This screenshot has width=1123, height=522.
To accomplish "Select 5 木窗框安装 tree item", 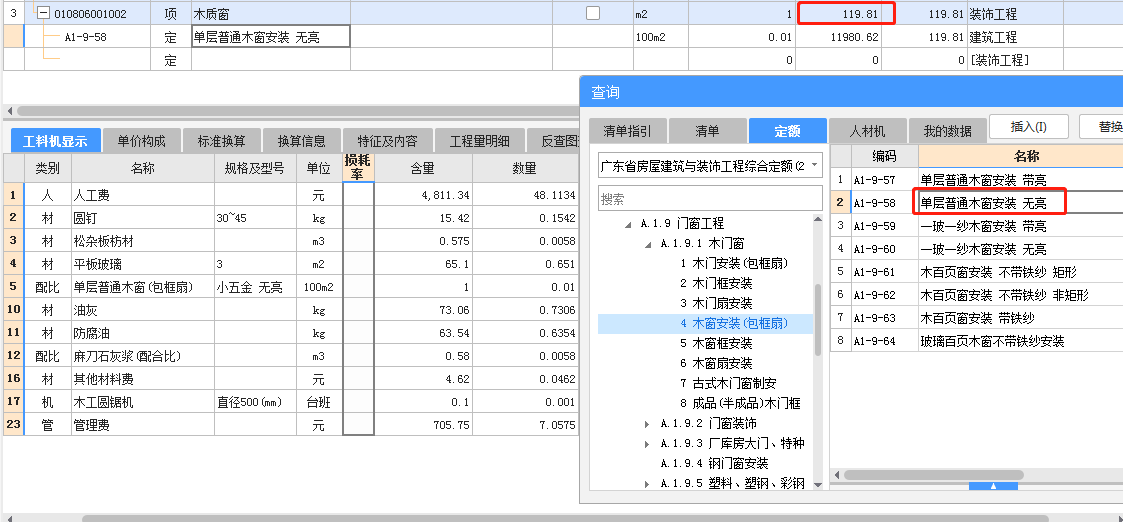I will point(716,344).
